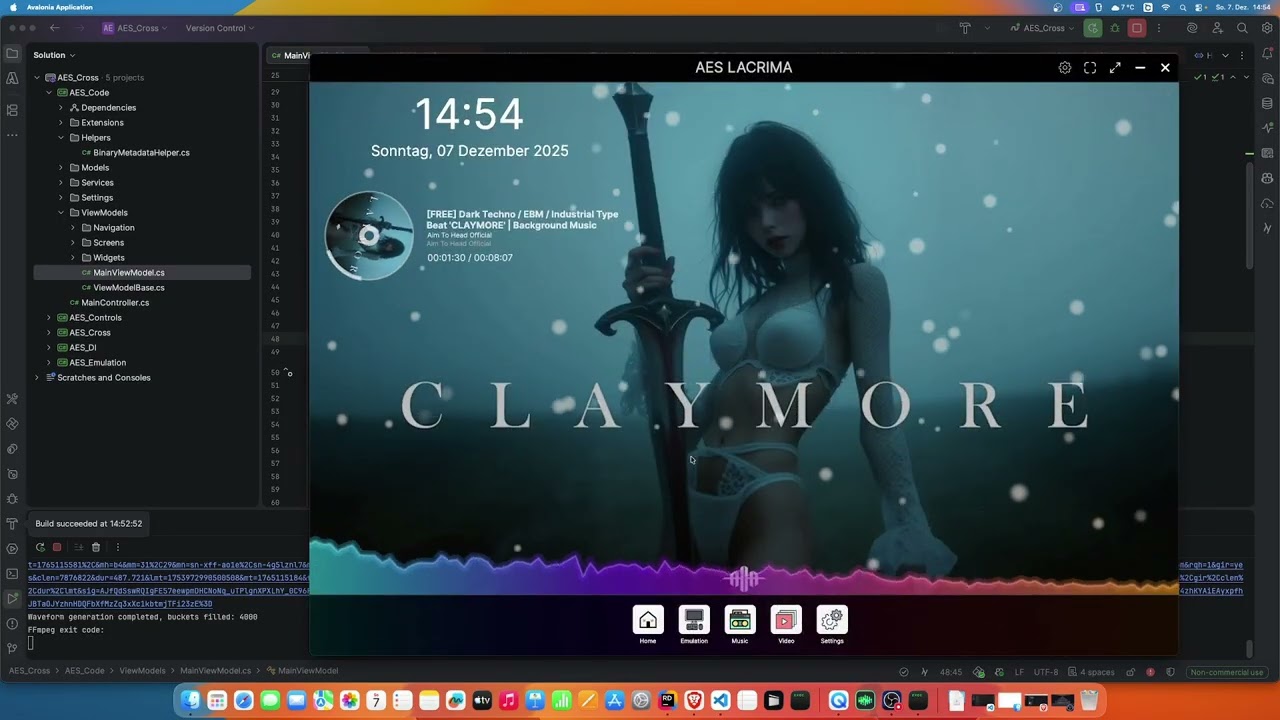The width and height of the screenshot is (1280, 720).
Task: Open the Avalonia Application menu
Action: coord(60,7)
